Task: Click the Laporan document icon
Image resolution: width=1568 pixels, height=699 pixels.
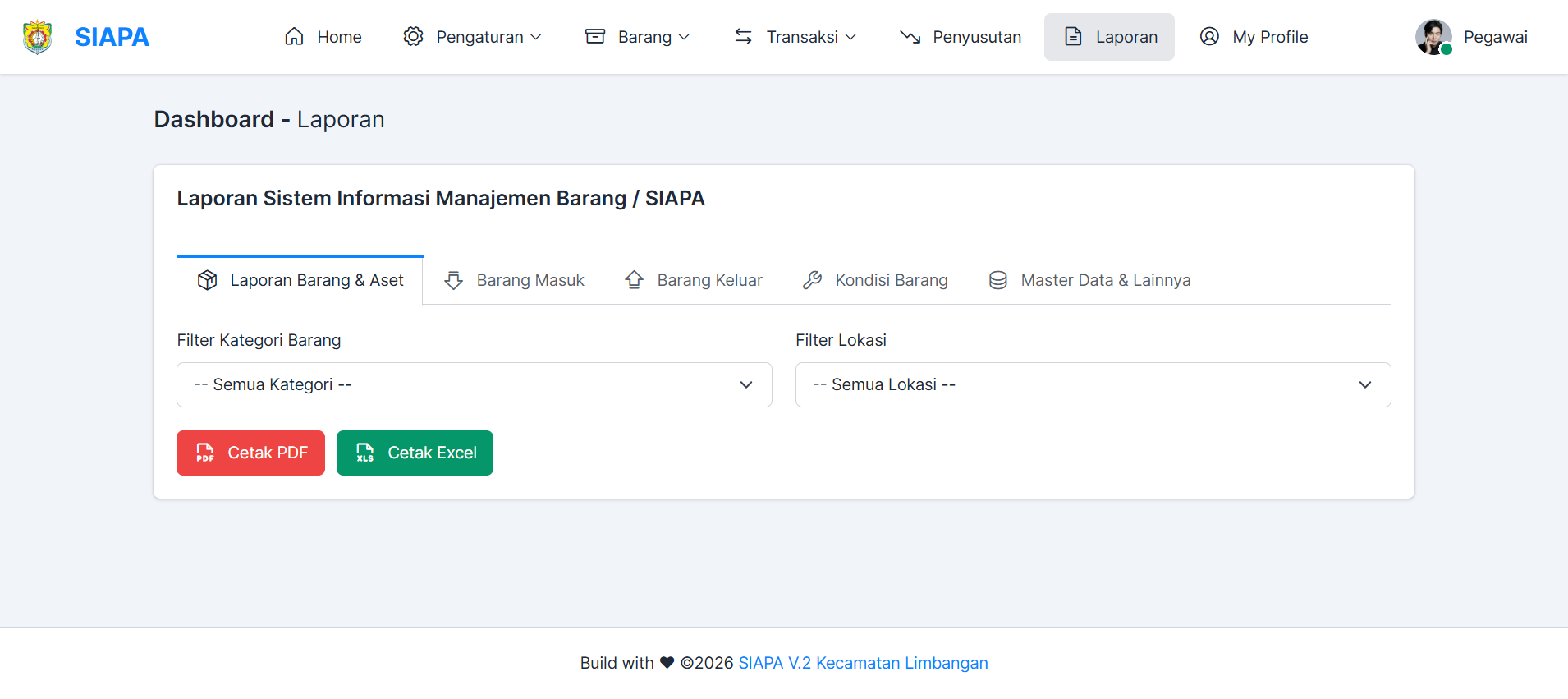Action: pyautogui.click(x=1073, y=37)
